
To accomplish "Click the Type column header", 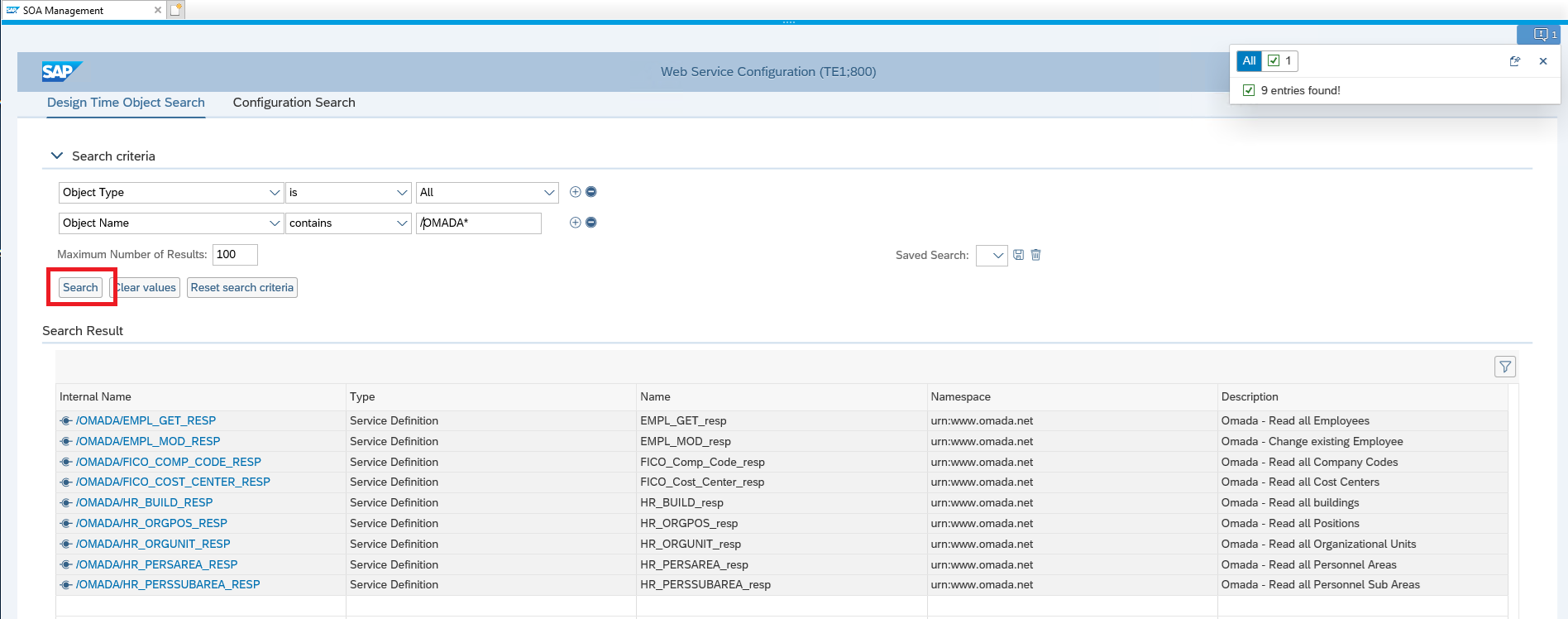I will click(491, 397).
